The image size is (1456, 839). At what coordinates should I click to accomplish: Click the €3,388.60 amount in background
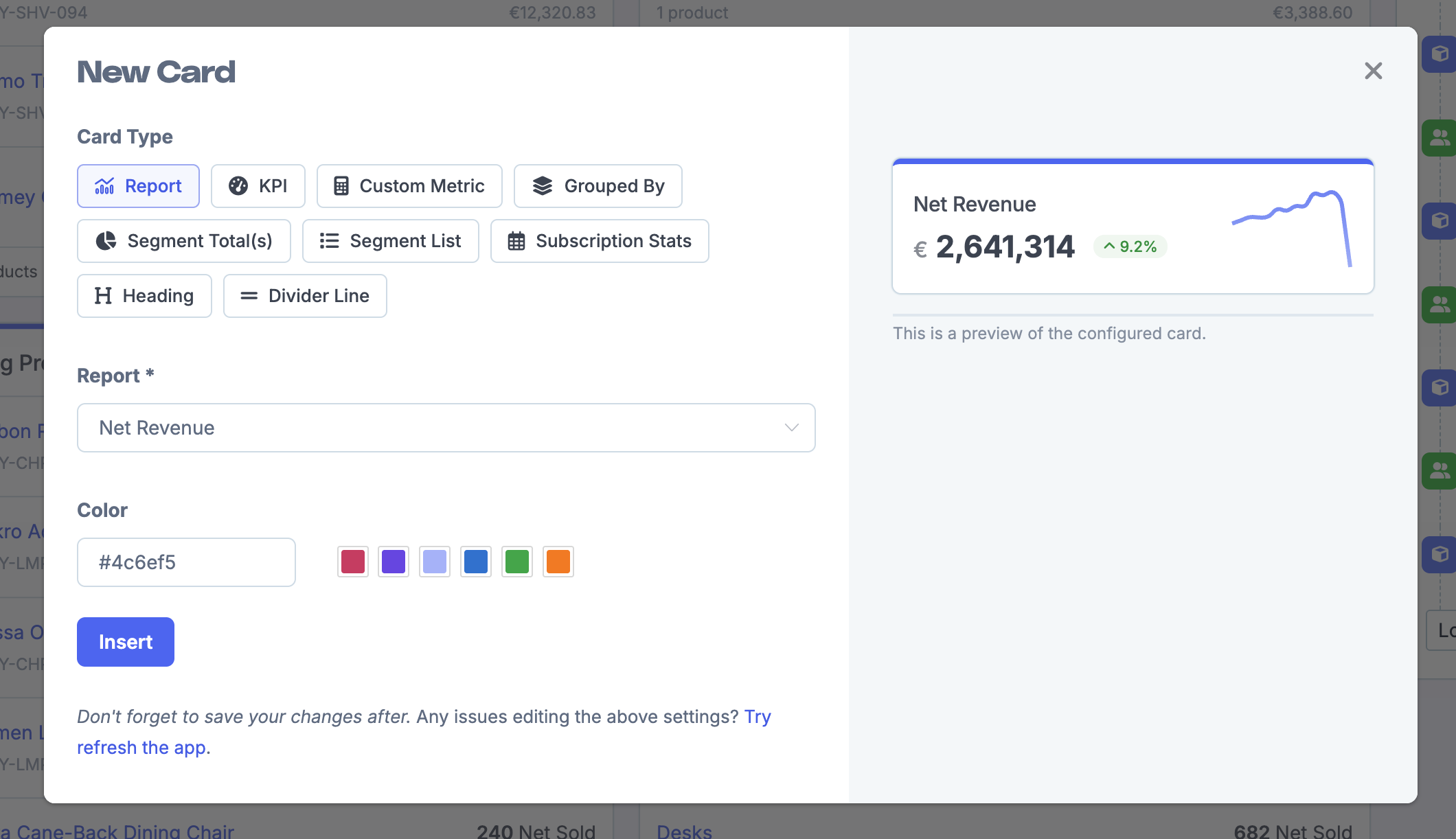click(x=1312, y=12)
